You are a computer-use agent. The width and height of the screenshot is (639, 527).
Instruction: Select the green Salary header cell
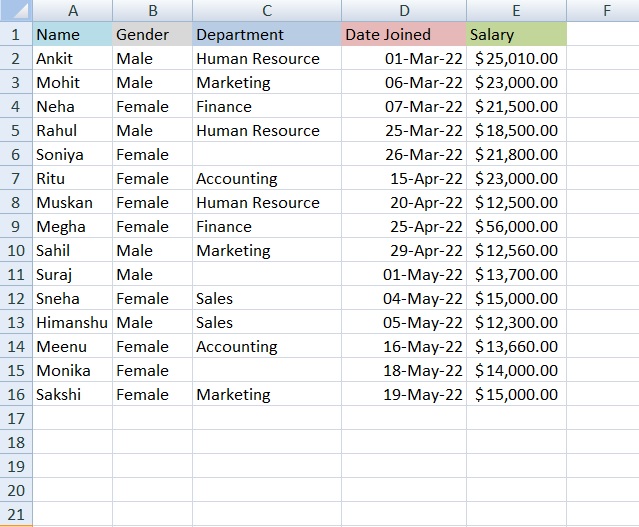[x=516, y=35]
